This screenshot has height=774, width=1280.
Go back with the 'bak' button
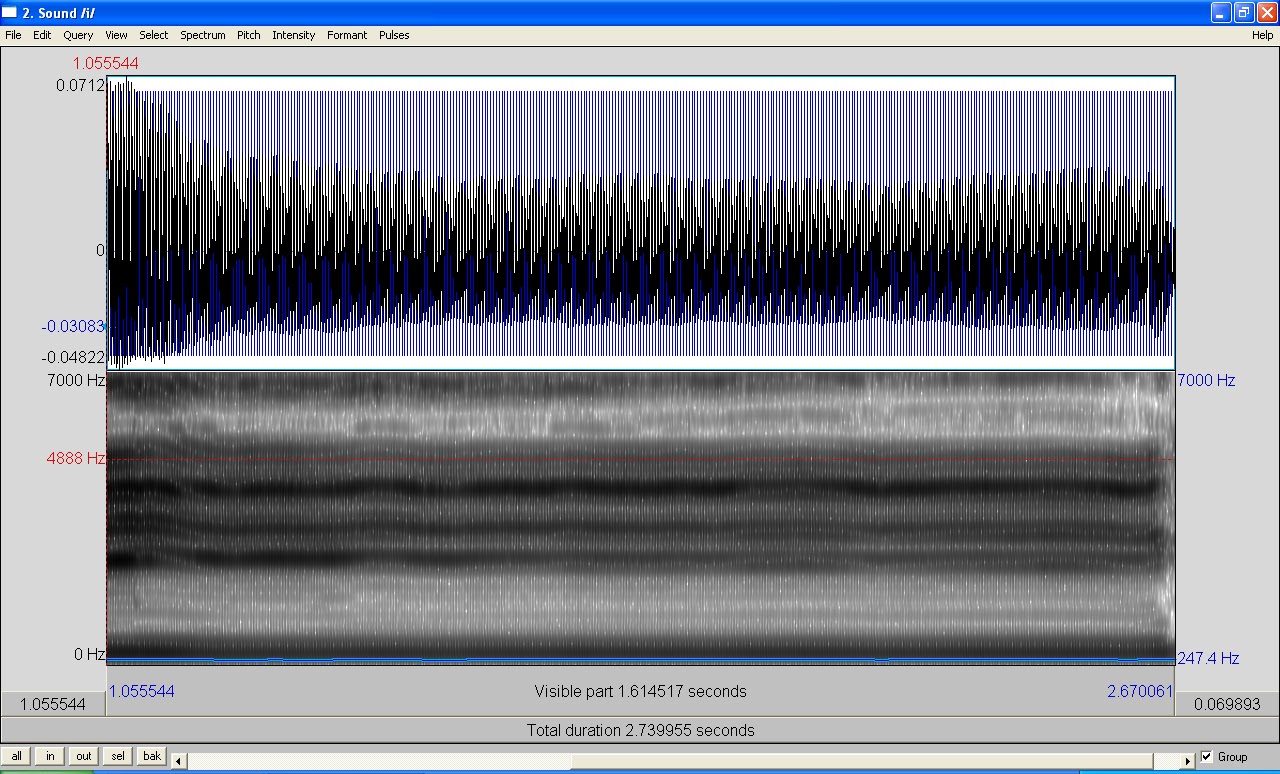[x=152, y=756]
